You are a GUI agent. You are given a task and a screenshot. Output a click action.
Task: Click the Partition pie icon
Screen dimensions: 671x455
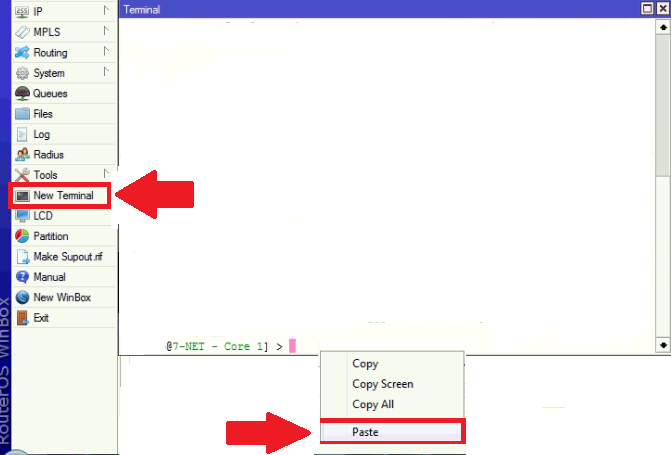22,236
